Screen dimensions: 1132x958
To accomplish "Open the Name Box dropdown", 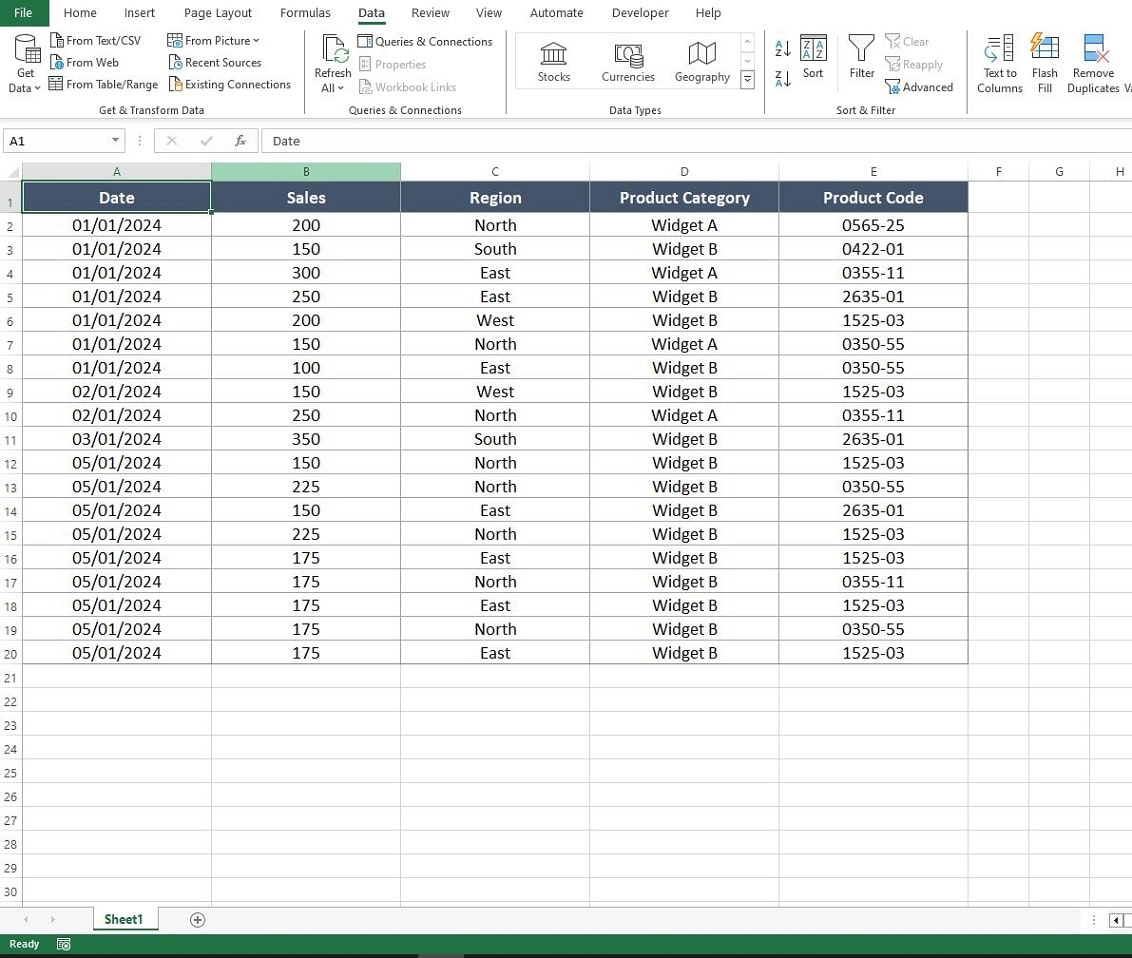I will pos(114,140).
